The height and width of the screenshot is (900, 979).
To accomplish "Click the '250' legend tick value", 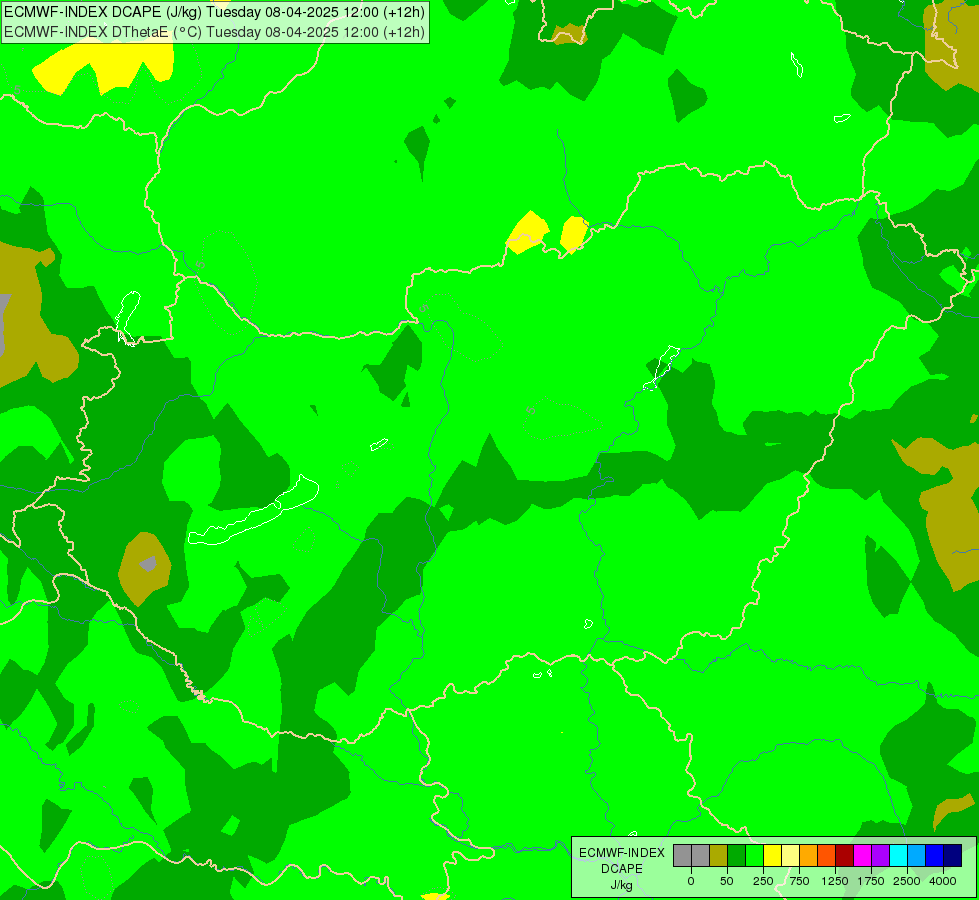I will (763, 881).
